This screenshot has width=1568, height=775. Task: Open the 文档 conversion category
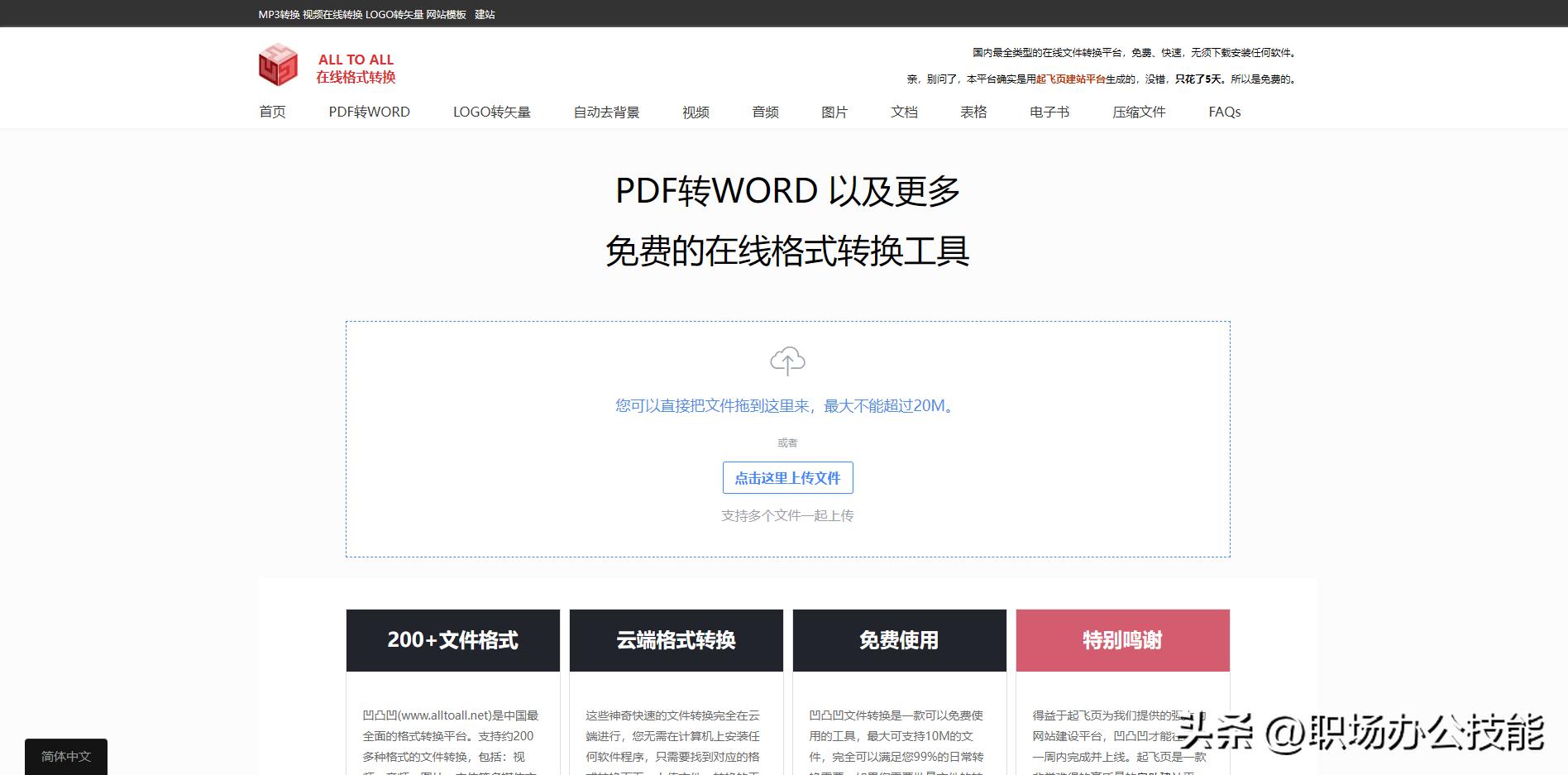[x=902, y=112]
